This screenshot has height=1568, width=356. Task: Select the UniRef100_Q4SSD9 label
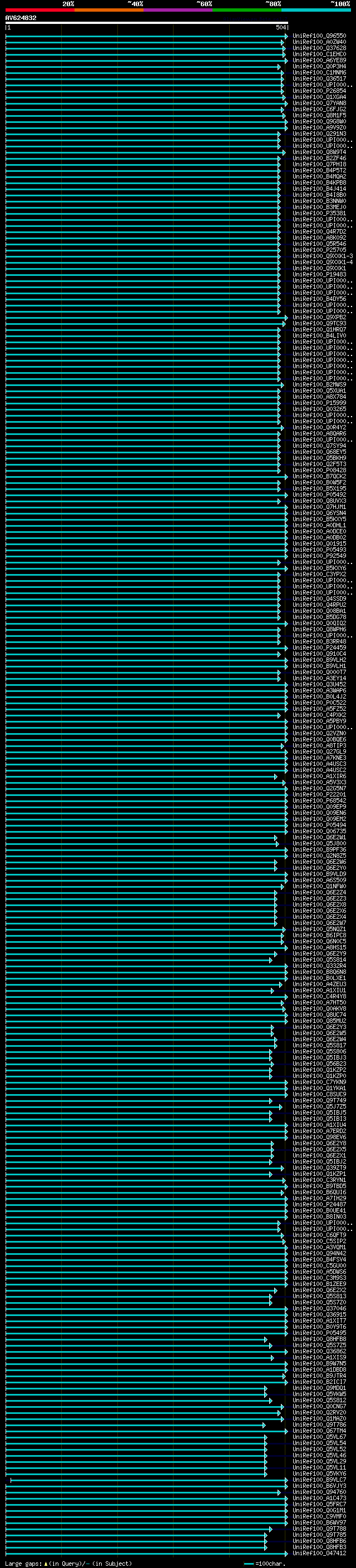(x=319, y=598)
